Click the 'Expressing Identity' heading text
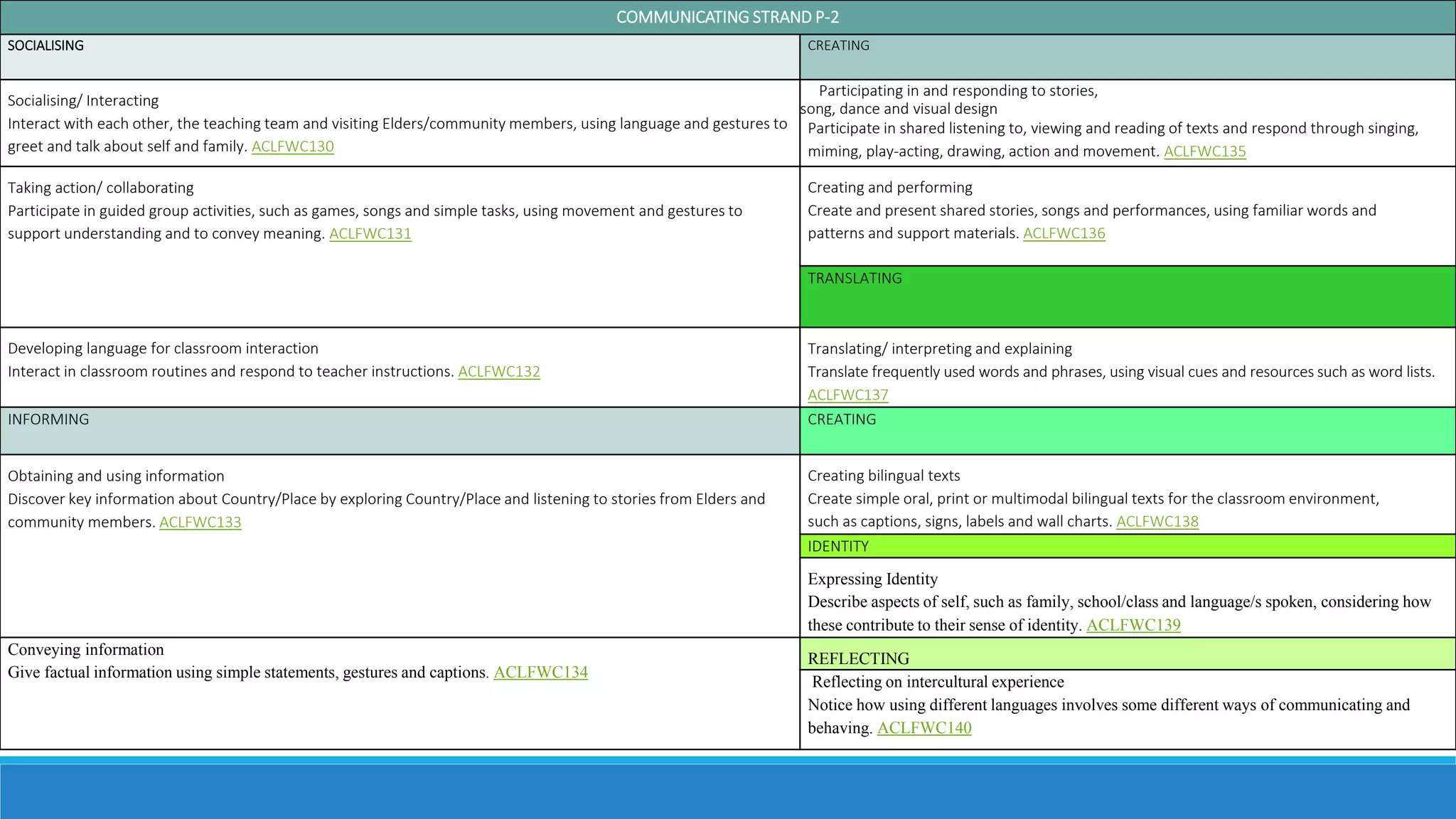 click(x=872, y=579)
